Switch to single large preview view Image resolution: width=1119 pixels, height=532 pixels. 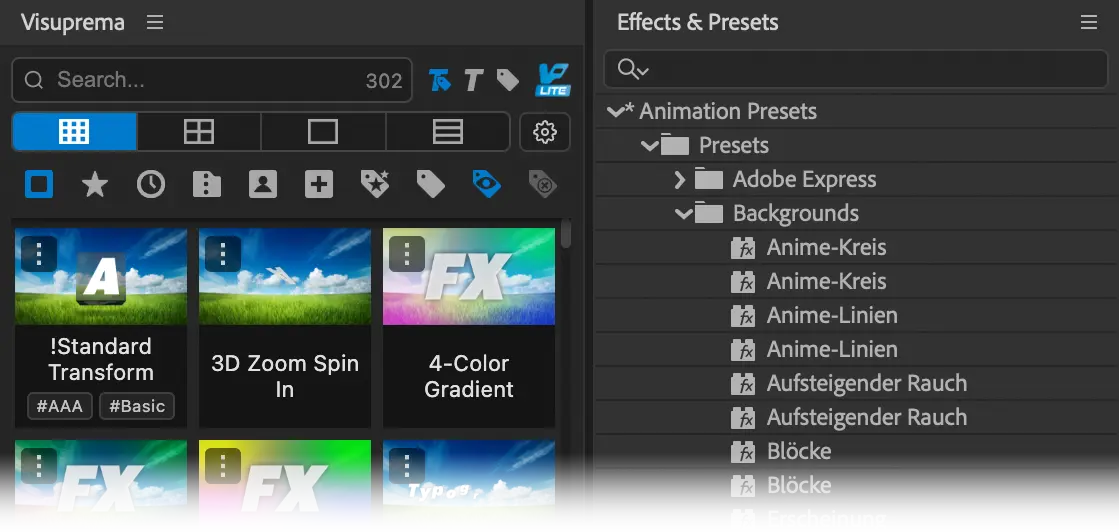[323, 131]
